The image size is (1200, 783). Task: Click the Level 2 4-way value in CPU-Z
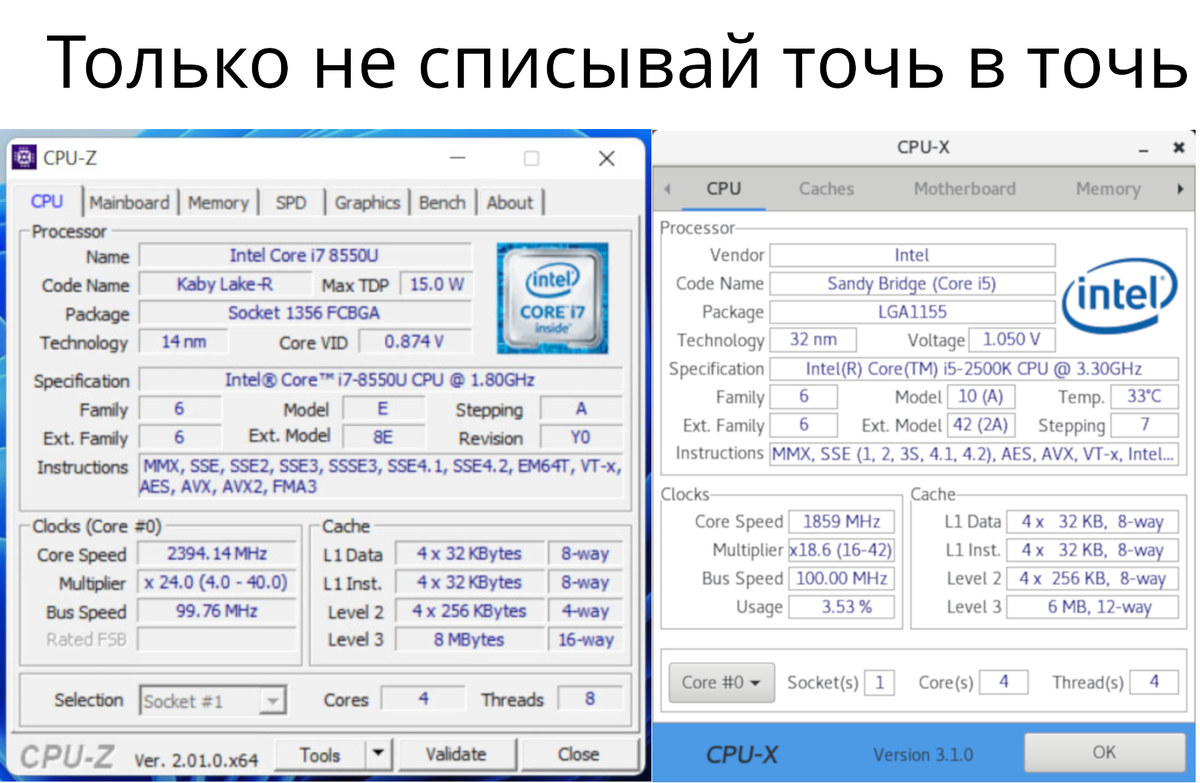pyautogui.click(x=584, y=611)
